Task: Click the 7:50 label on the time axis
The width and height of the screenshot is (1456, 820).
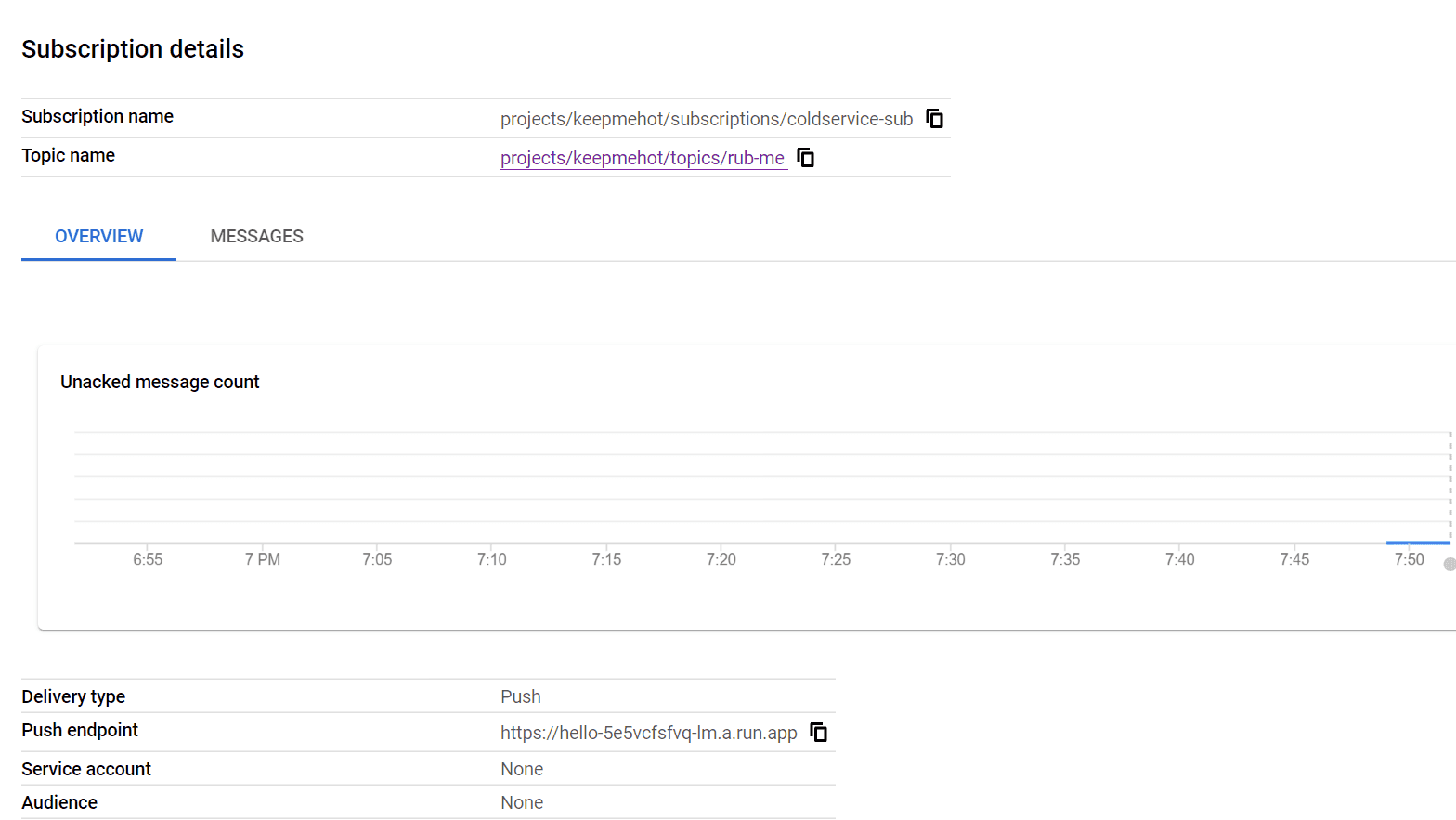Action: coord(1409,559)
